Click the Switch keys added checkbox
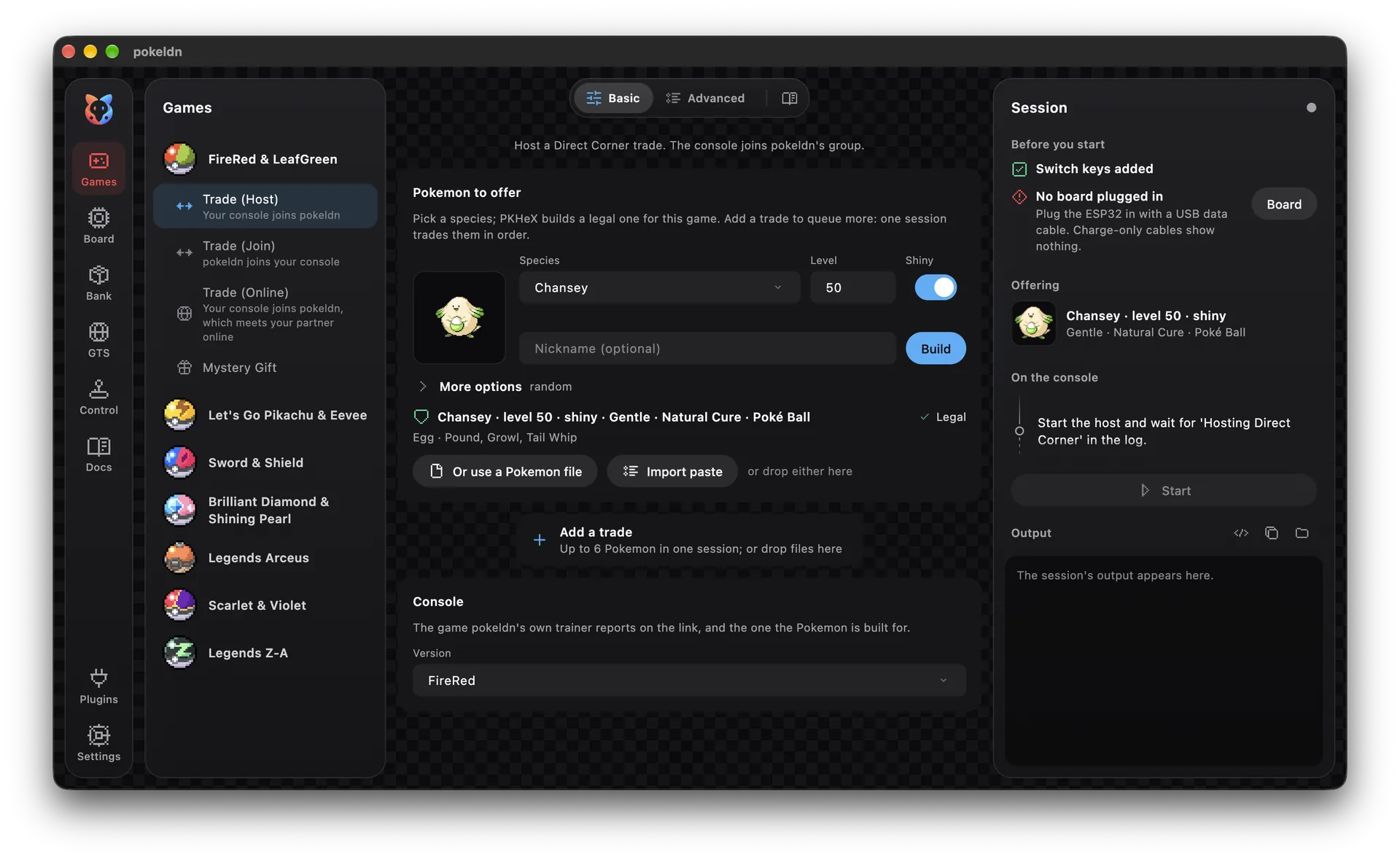This screenshot has height=860, width=1400. click(x=1019, y=169)
